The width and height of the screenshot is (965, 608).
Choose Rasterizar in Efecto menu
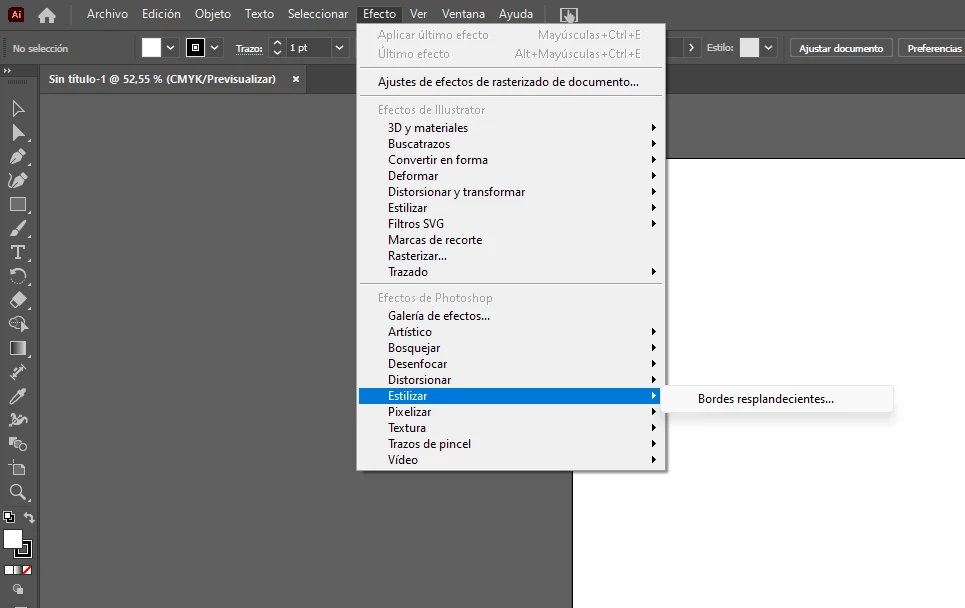point(512,255)
